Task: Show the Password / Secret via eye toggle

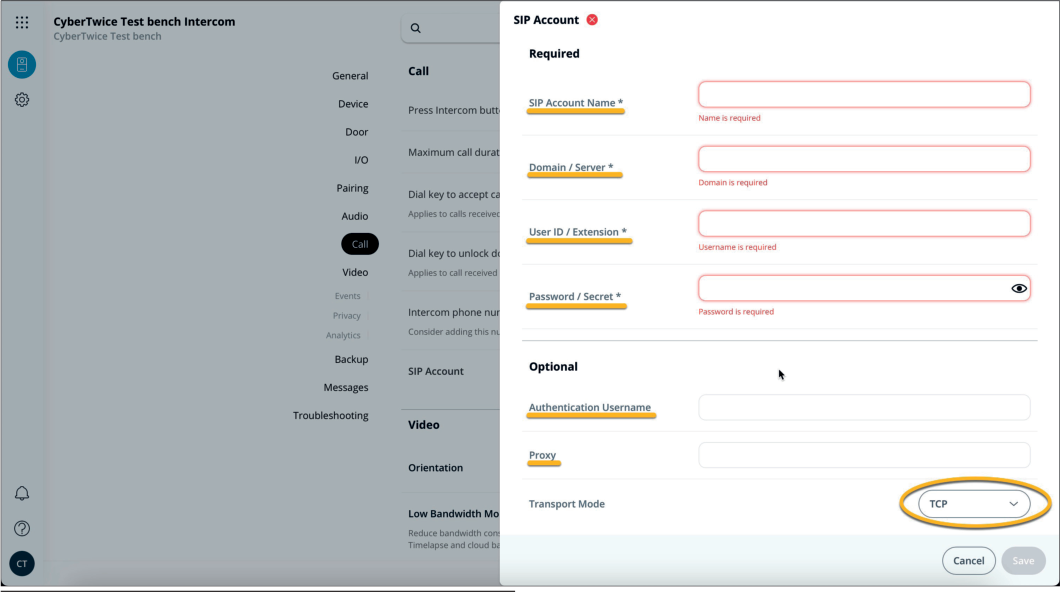Action: 1019,287
